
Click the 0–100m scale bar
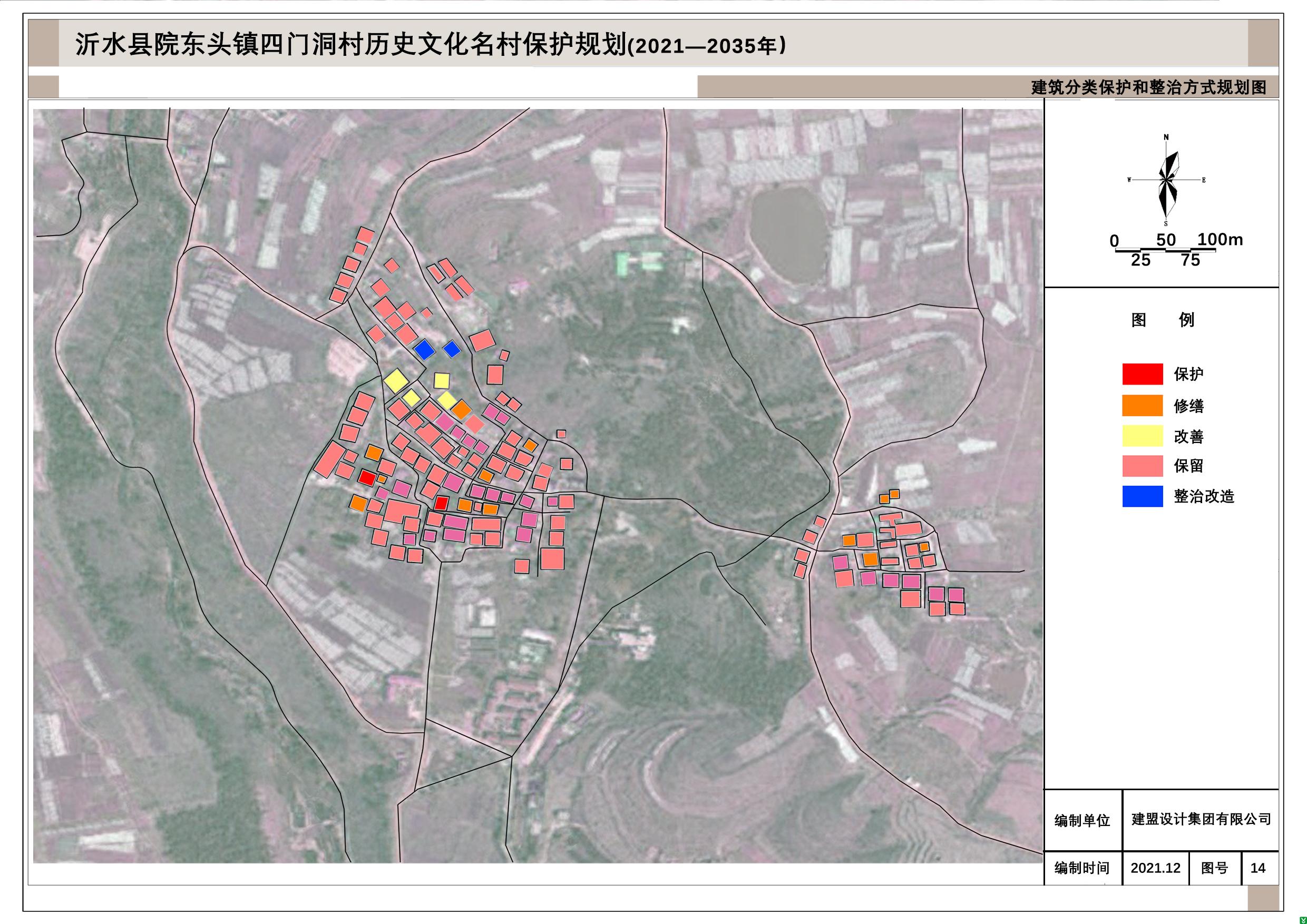pyautogui.click(x=1165, y=250)
